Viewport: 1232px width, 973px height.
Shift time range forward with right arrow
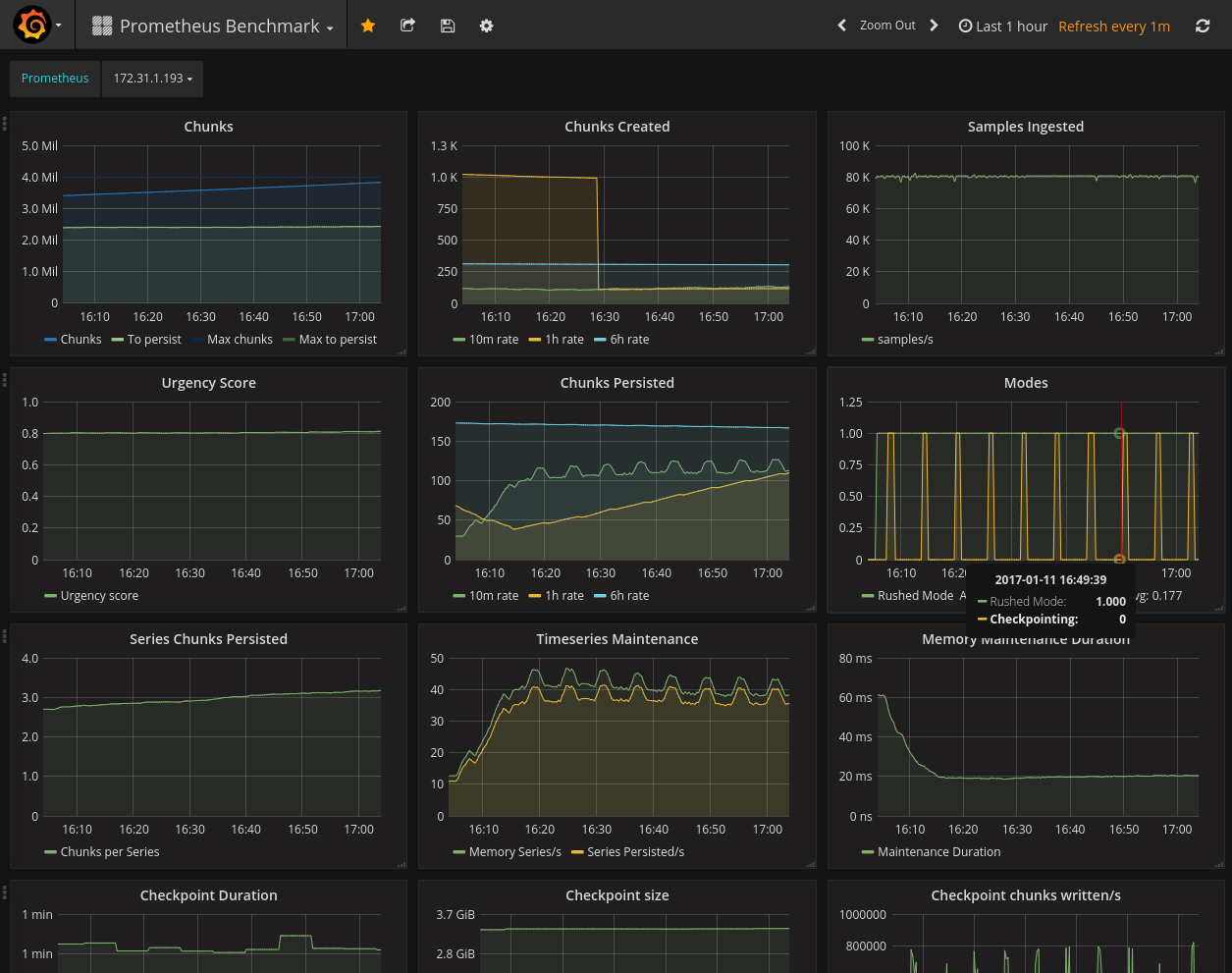[934, 26]
